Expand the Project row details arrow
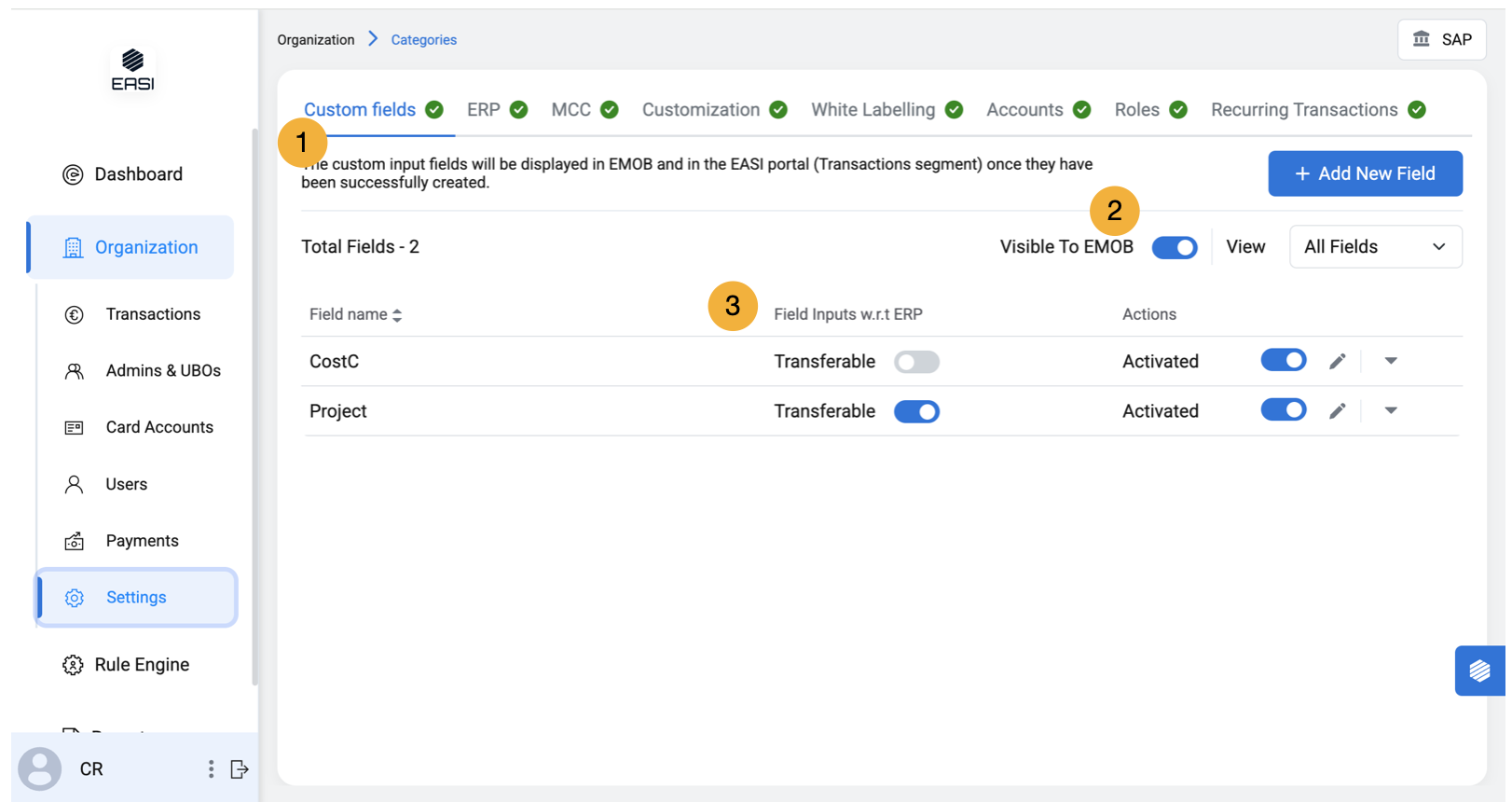This screenshot has height=802, width=1512. pos(1391,411)
